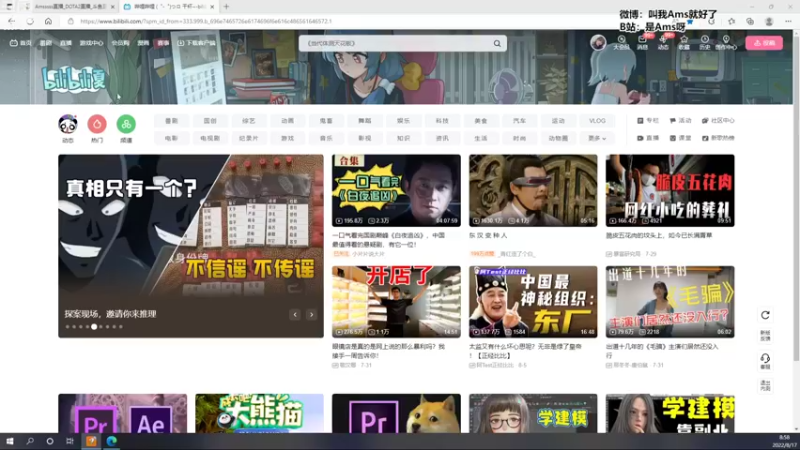Open the Windows Start menu
The image size is (800, 450).
10,441
